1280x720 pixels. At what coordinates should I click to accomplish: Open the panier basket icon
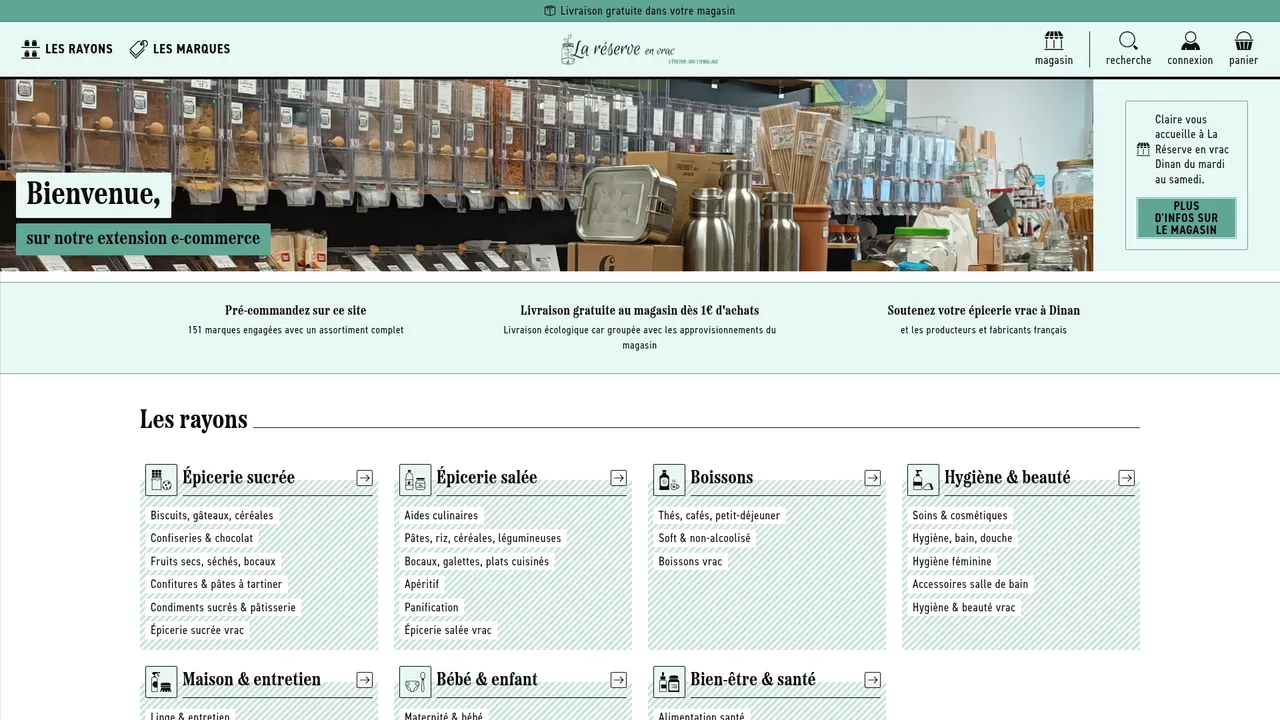[1244, 41]
